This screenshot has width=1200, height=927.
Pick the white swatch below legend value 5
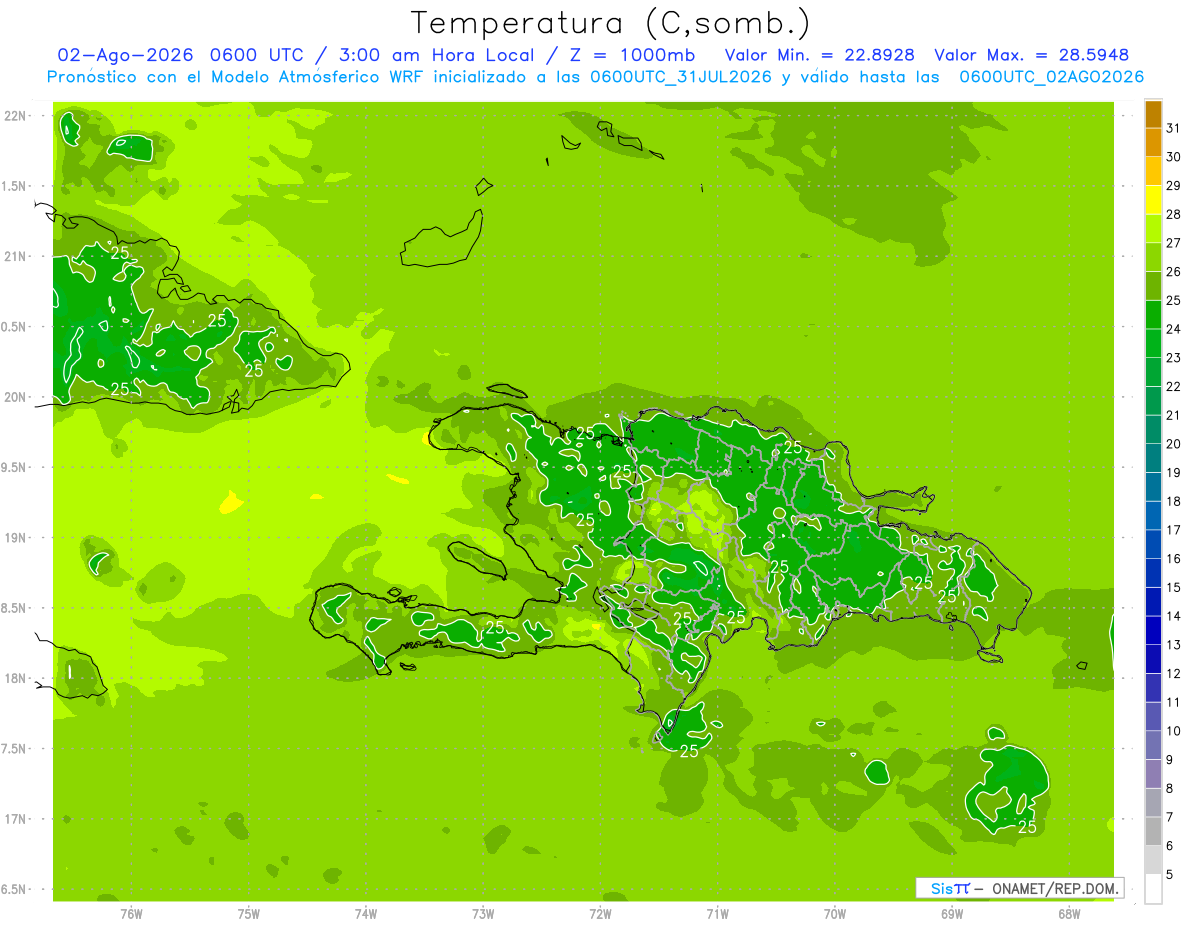[1153, 889]
